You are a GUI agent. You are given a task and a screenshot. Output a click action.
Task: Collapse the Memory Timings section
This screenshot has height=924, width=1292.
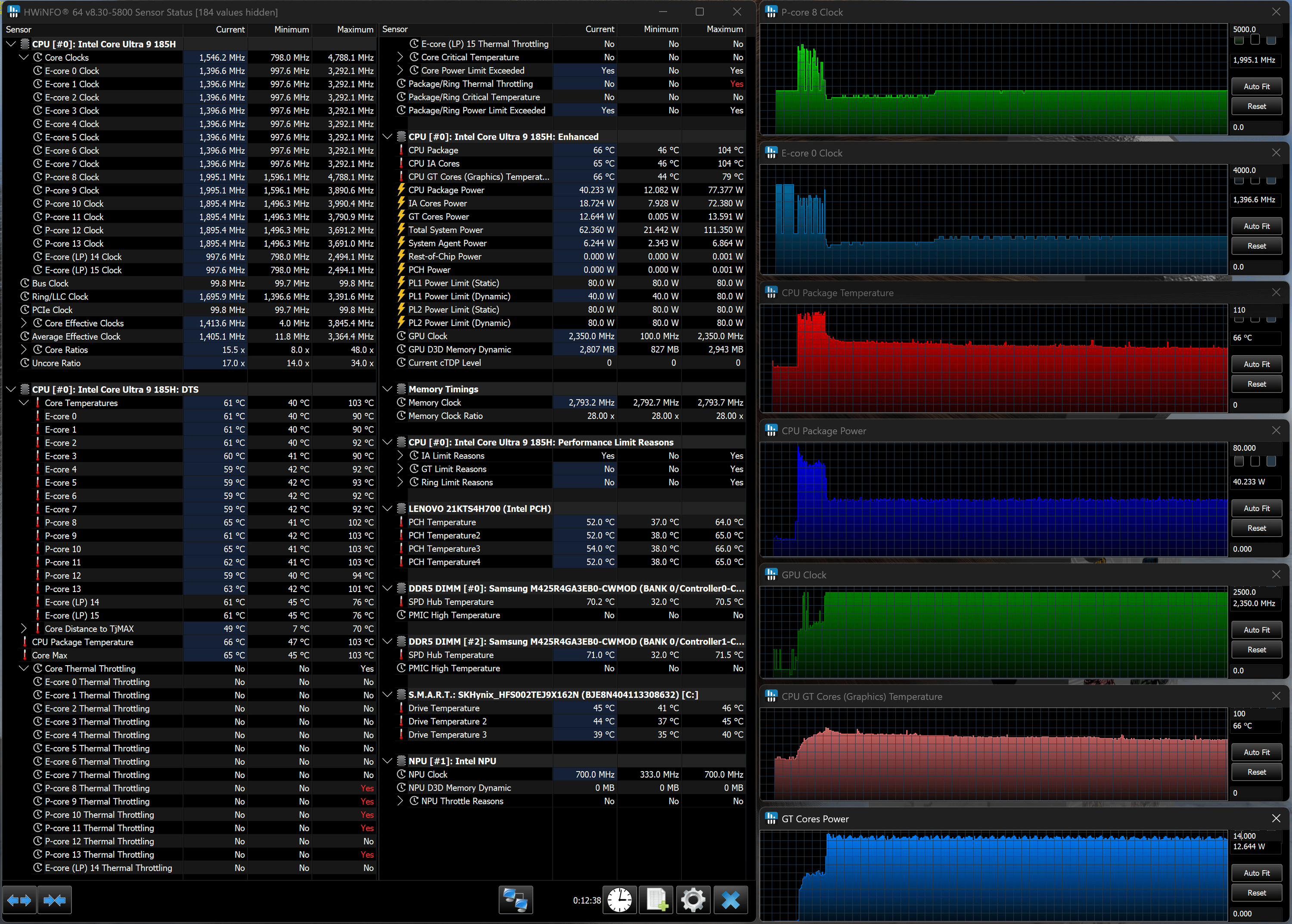[388, 389]
